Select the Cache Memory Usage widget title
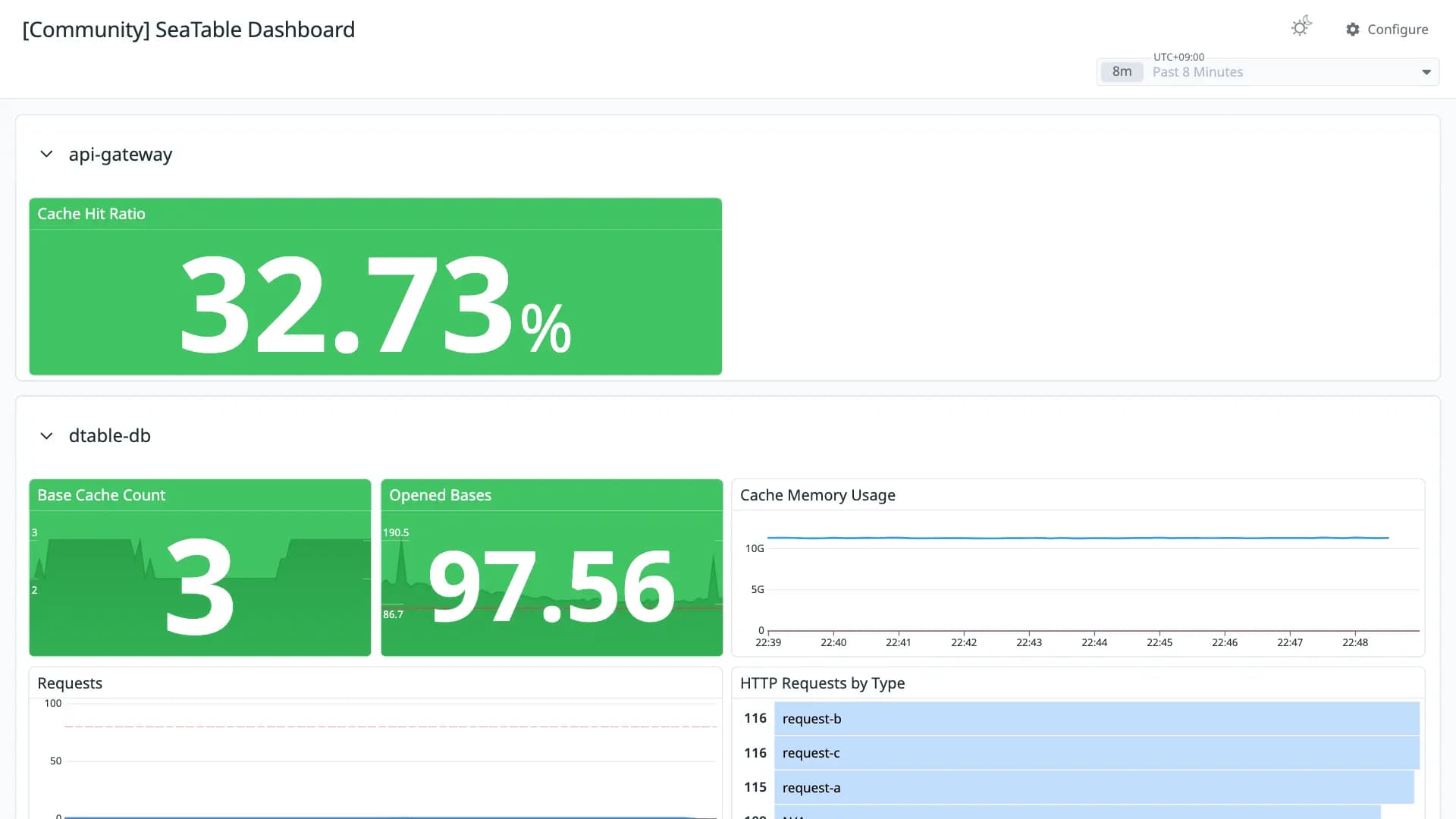The image size is (1456, 819). pyautogui.click(x=817, y=495)
